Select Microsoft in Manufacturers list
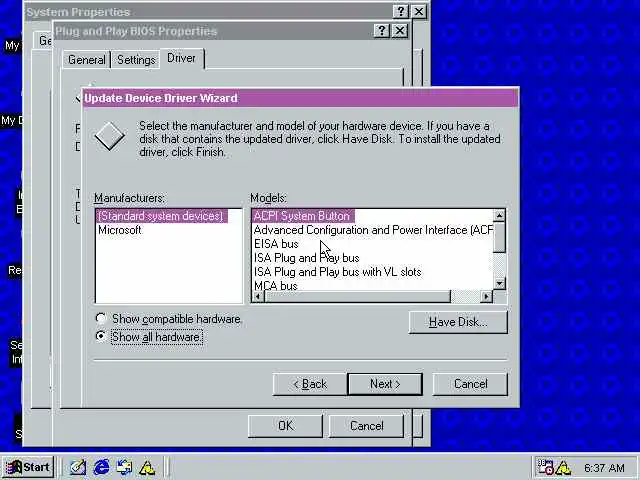 [x=120, y=230]
